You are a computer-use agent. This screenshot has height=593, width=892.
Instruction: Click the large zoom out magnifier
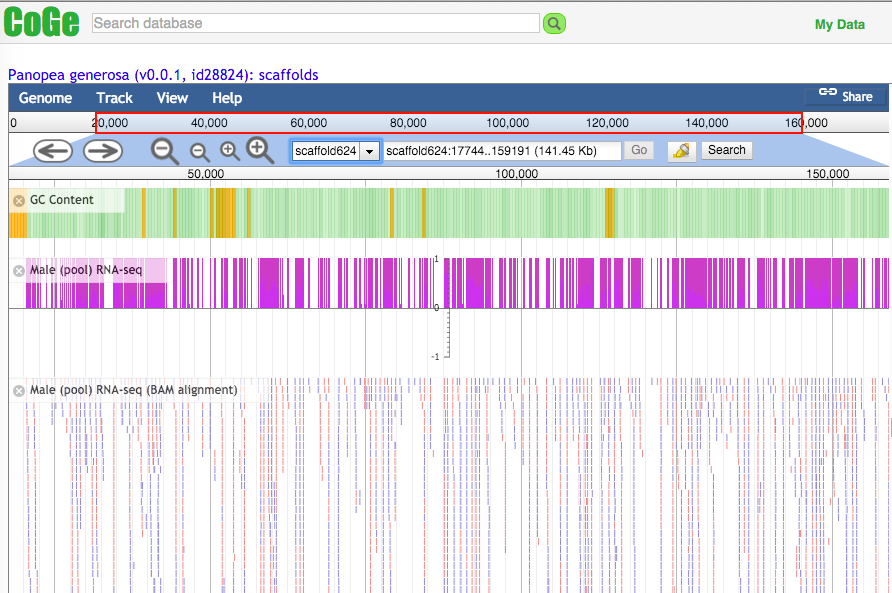coord(164,151)
